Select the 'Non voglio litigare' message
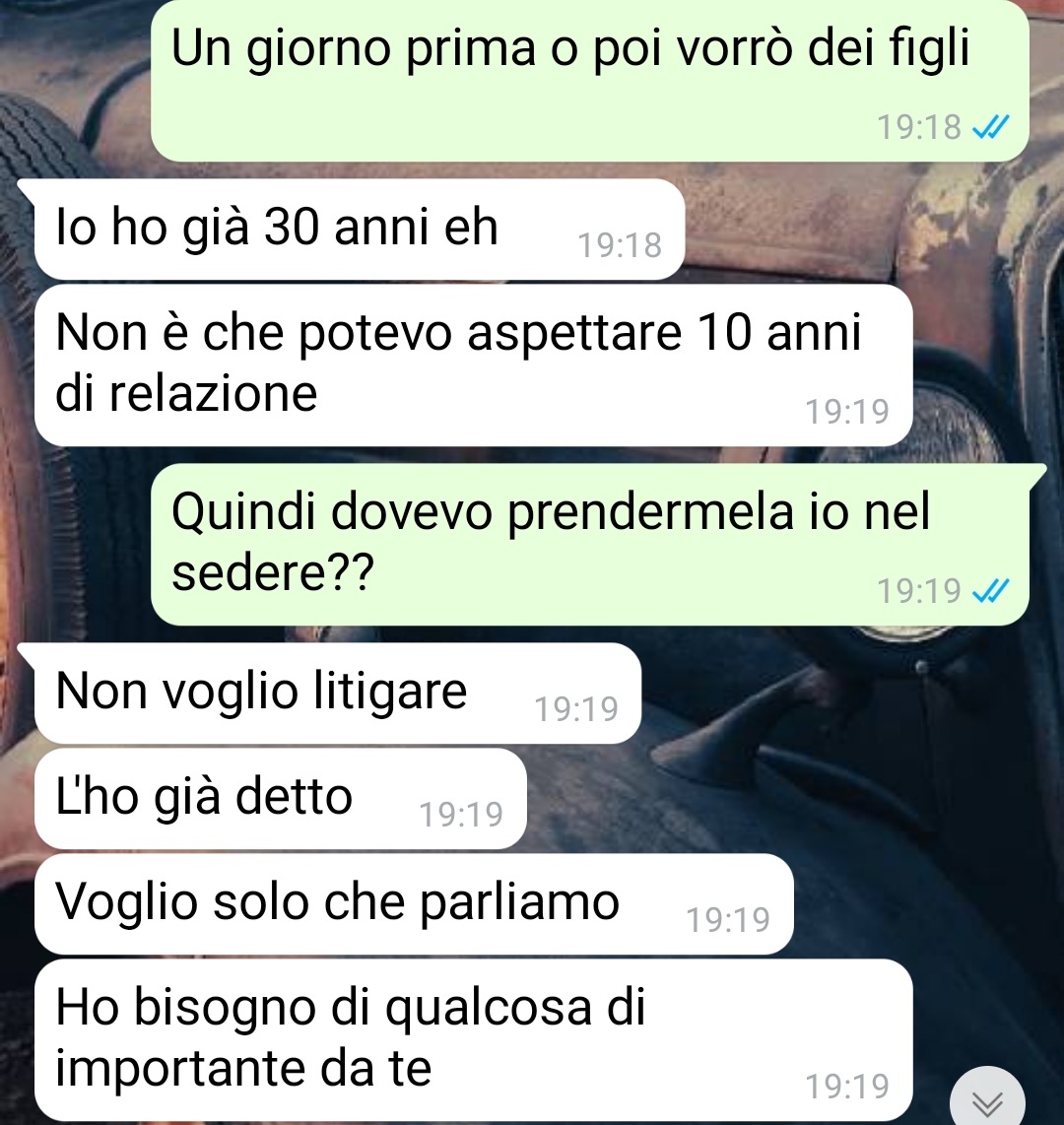Screen dimensions: 1064x1125 338,694
